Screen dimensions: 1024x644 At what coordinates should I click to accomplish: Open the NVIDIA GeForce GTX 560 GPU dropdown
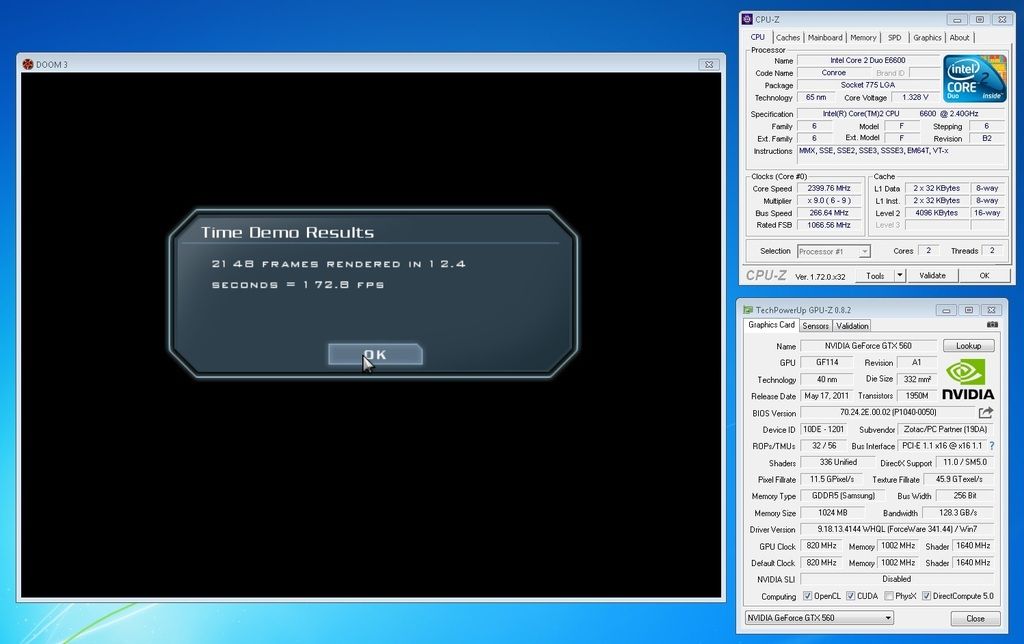[x=819, y=618]
